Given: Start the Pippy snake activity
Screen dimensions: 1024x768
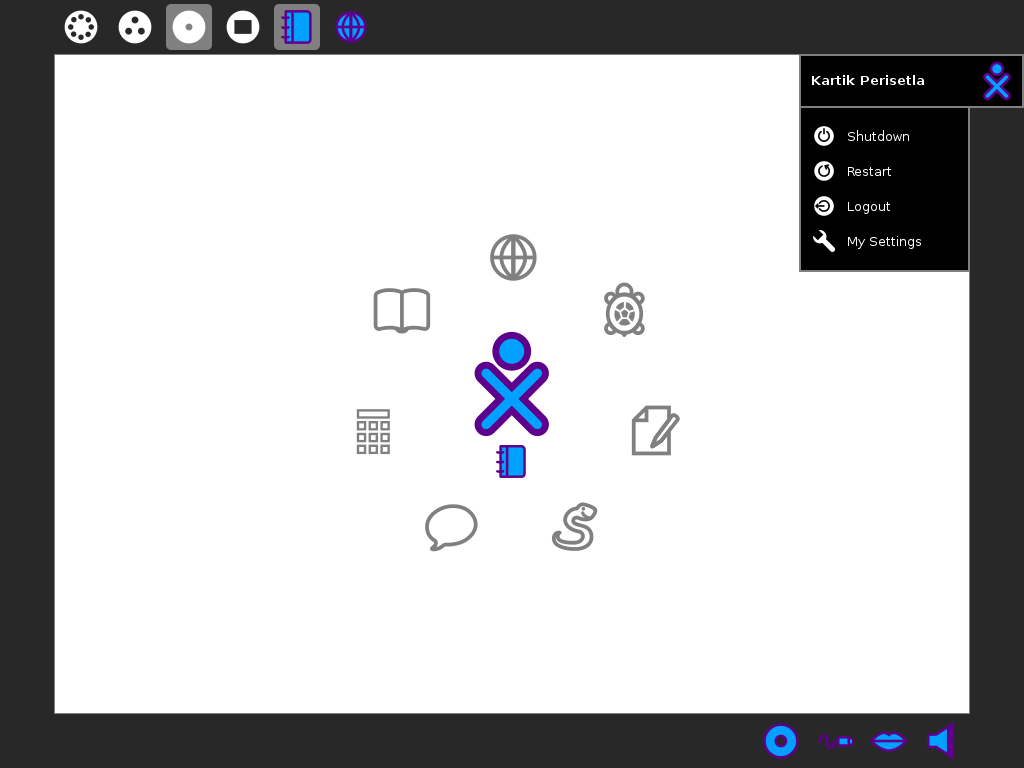Looking at the screenshot, I should (575, 526).
